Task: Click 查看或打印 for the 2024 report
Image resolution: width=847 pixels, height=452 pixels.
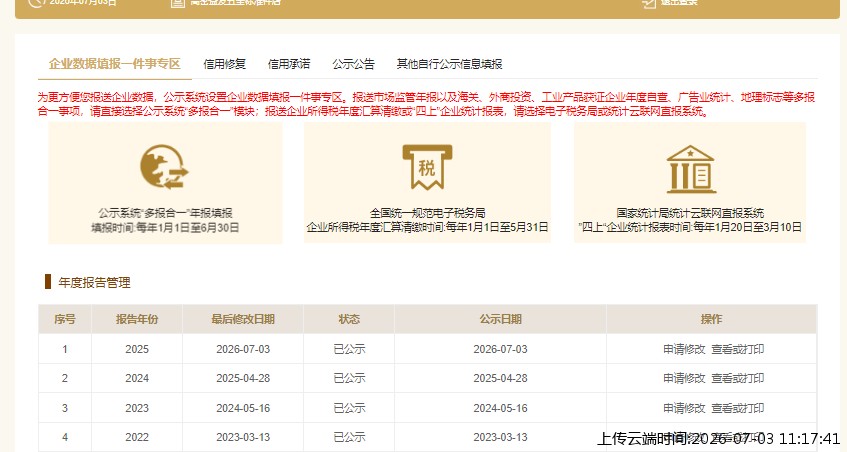Action: coord(737,378)
